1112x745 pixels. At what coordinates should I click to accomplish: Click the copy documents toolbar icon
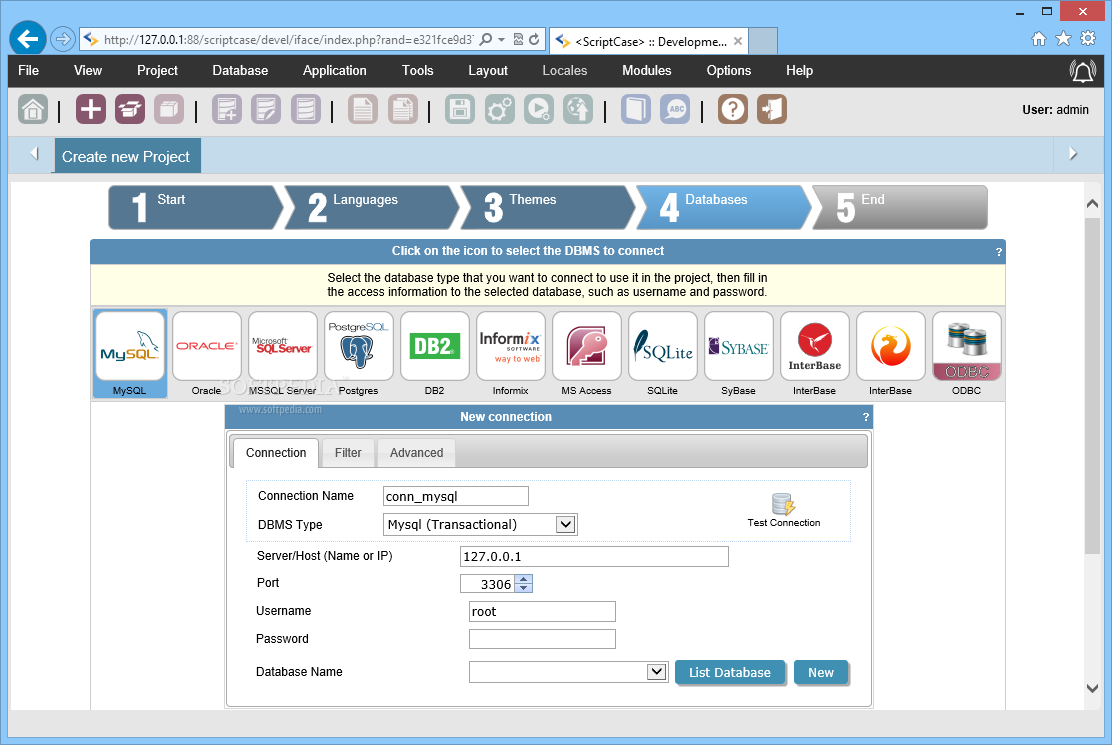[403, 110]
